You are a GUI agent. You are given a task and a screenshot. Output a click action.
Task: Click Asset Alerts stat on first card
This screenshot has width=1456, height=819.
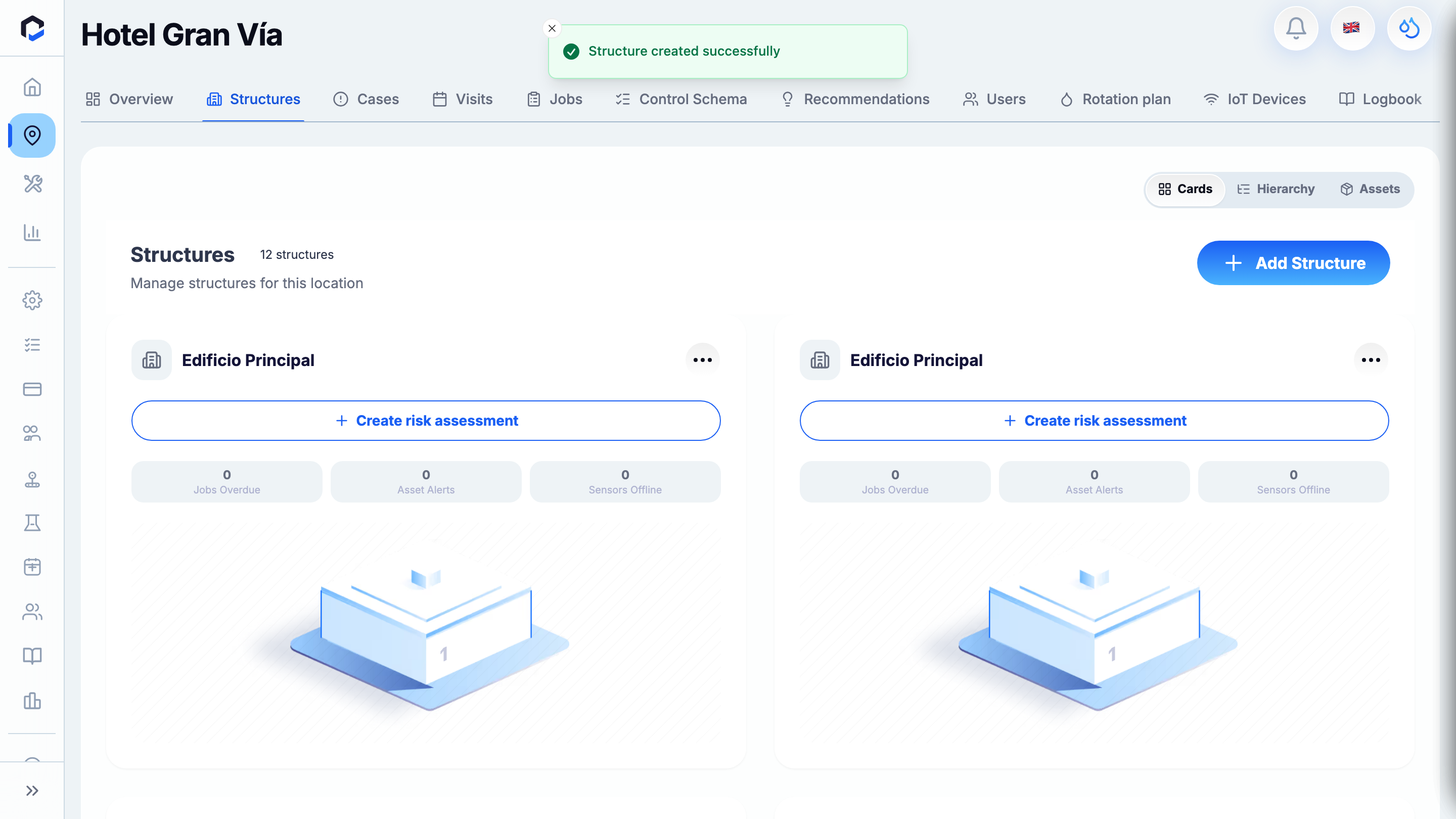coord(426,482)
